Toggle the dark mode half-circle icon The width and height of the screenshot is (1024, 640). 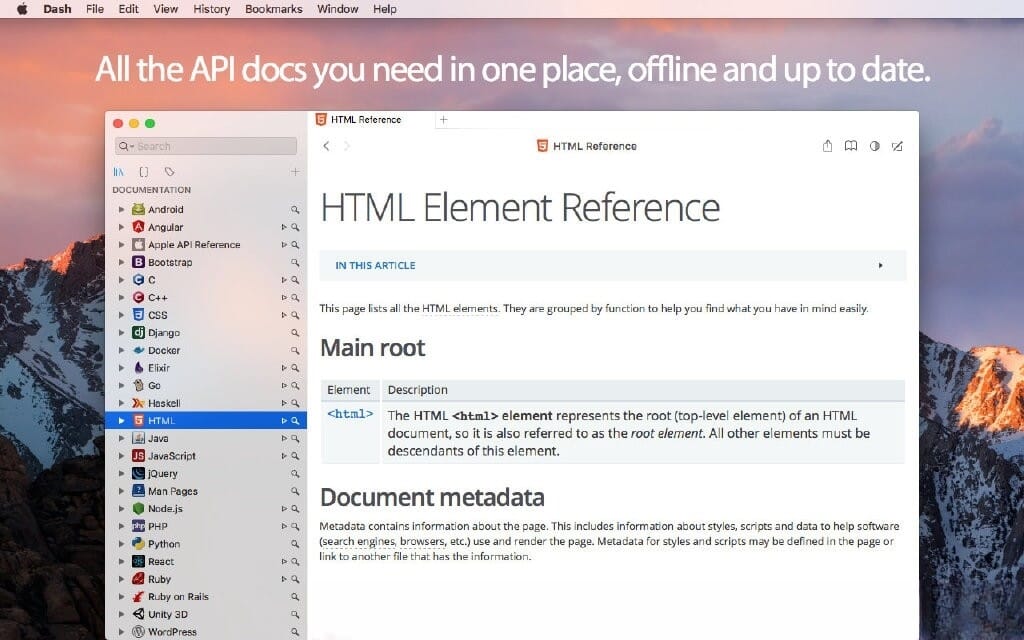874,146
